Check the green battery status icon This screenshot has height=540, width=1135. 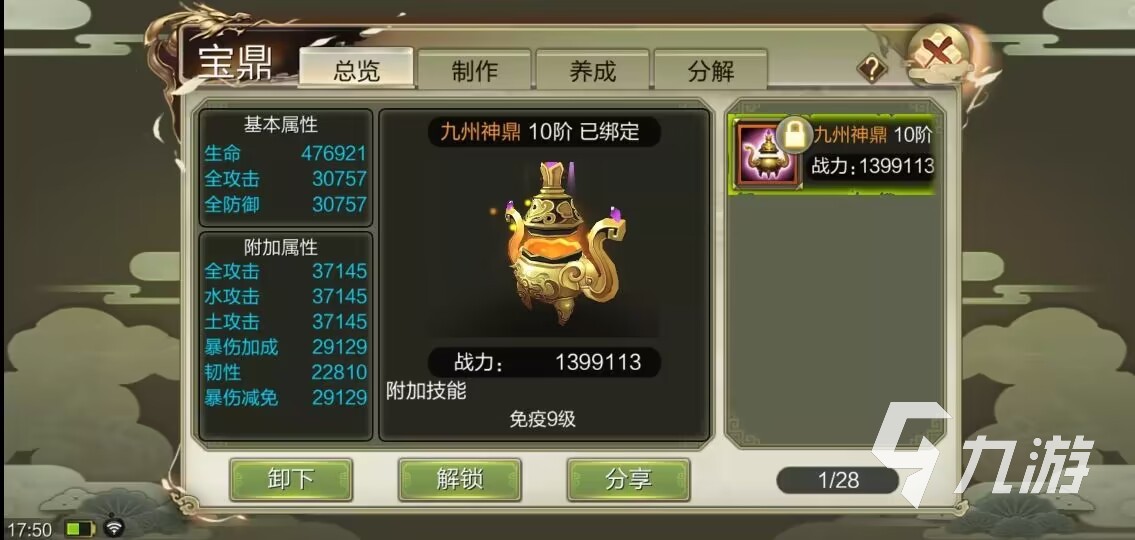coord(80,529)
